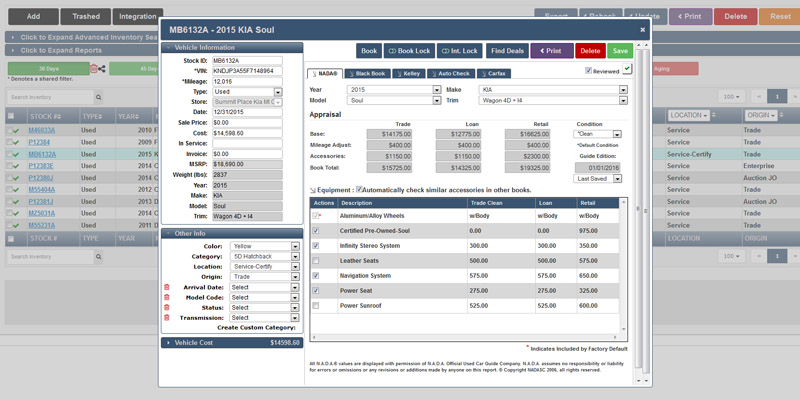The width and height of the screenshot is (800, 400).
Task: Open the vehicle Type dropdown
Action: (x=247, y=92)
